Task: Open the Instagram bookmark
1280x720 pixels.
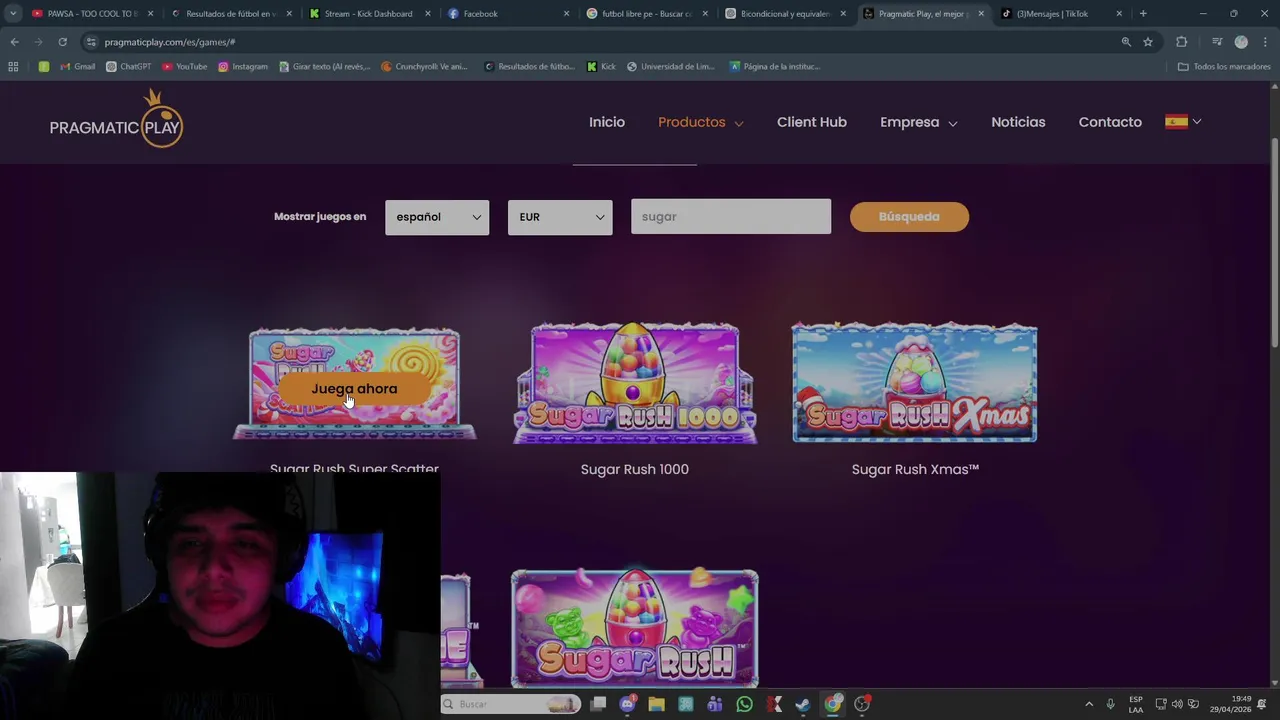Action: pos(243,67)
